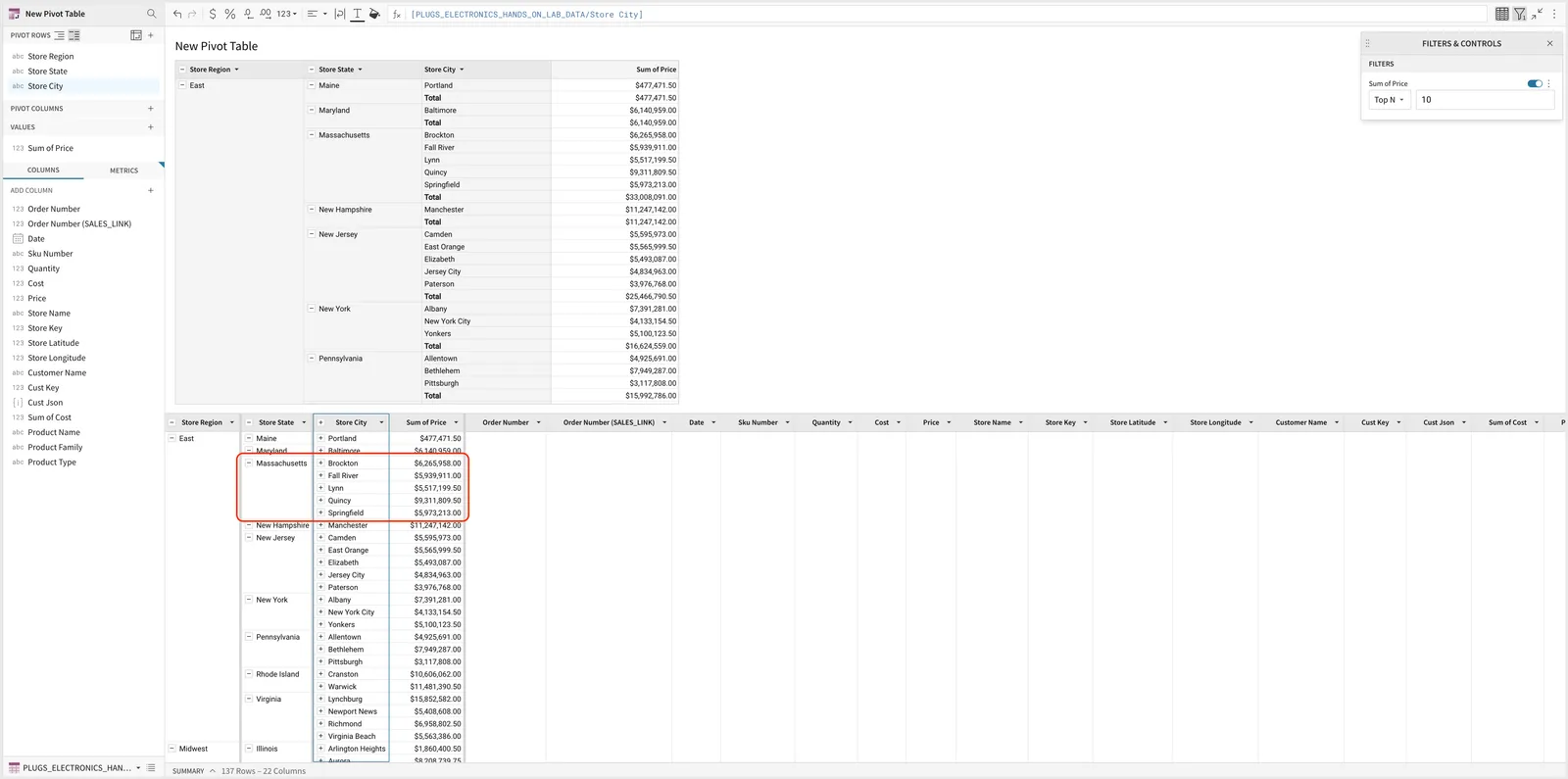Open the paint bucket fill color tool
The image size is (1568, 779).
374,14
